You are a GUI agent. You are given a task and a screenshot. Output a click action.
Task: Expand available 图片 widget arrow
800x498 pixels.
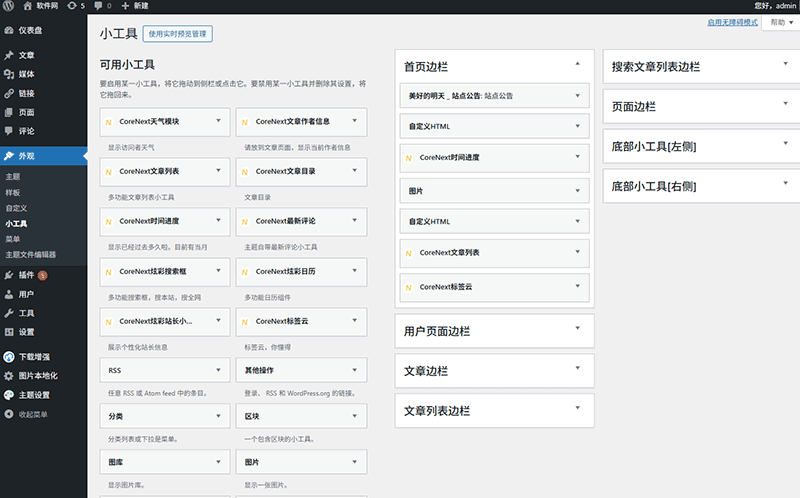tap(355, 462)
